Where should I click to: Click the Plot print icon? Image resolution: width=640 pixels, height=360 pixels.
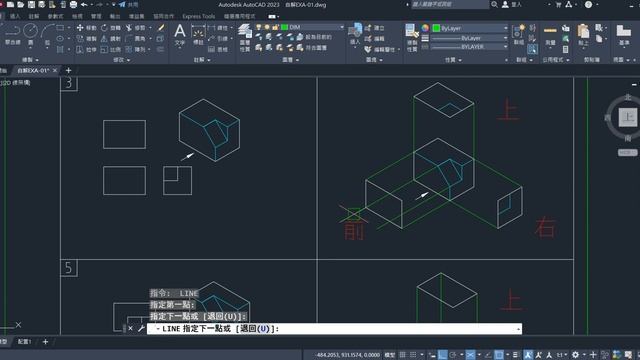[73, 4]
